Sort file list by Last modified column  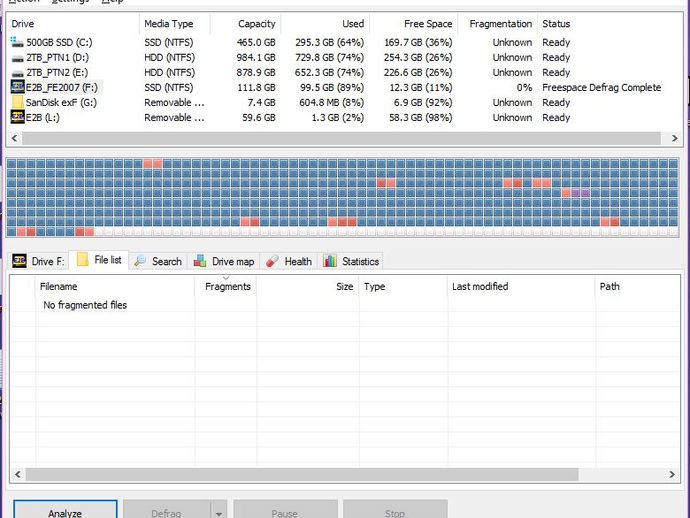[x=521, y=287]
